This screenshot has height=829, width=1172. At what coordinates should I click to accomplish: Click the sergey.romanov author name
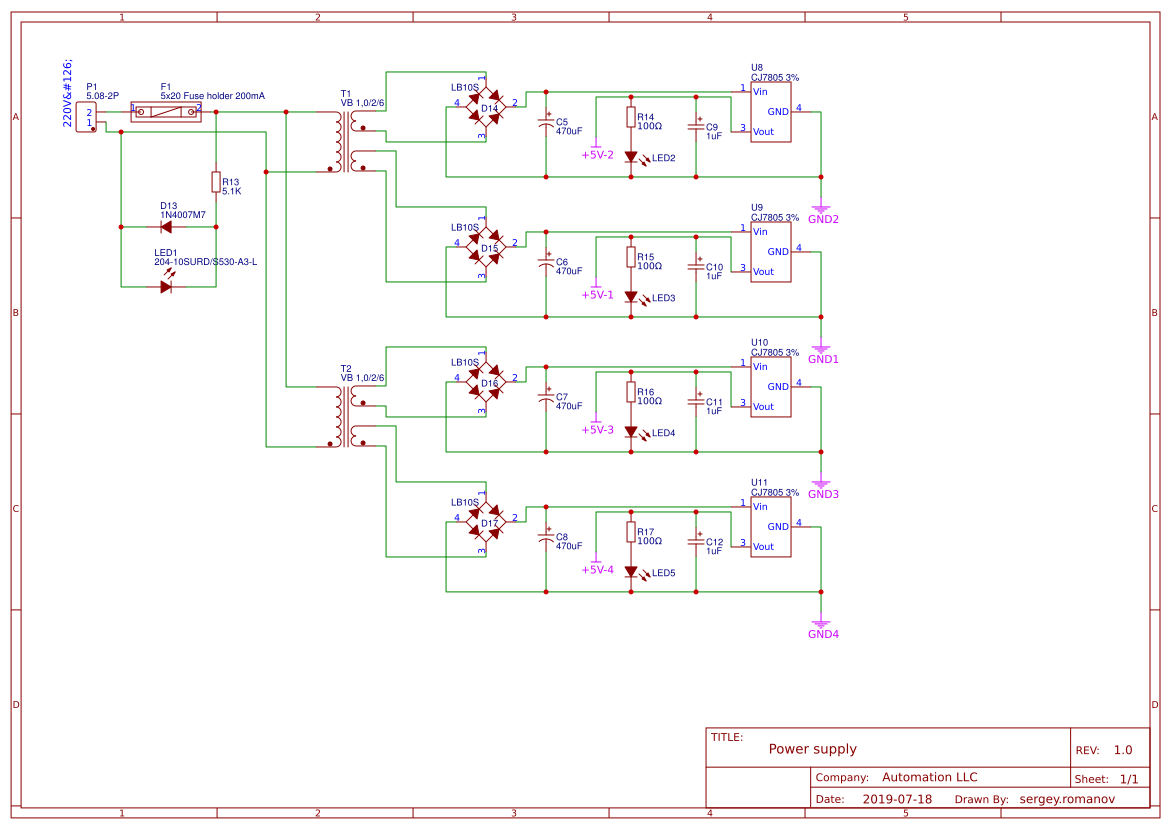point(1066,798)
